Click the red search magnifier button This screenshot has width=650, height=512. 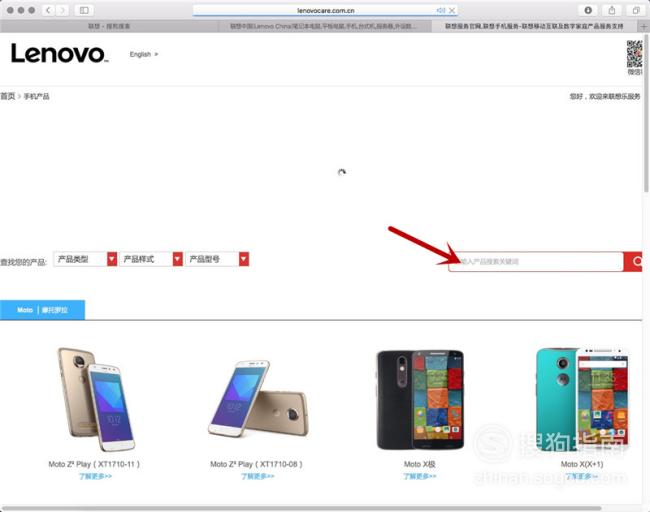point(633,262)
